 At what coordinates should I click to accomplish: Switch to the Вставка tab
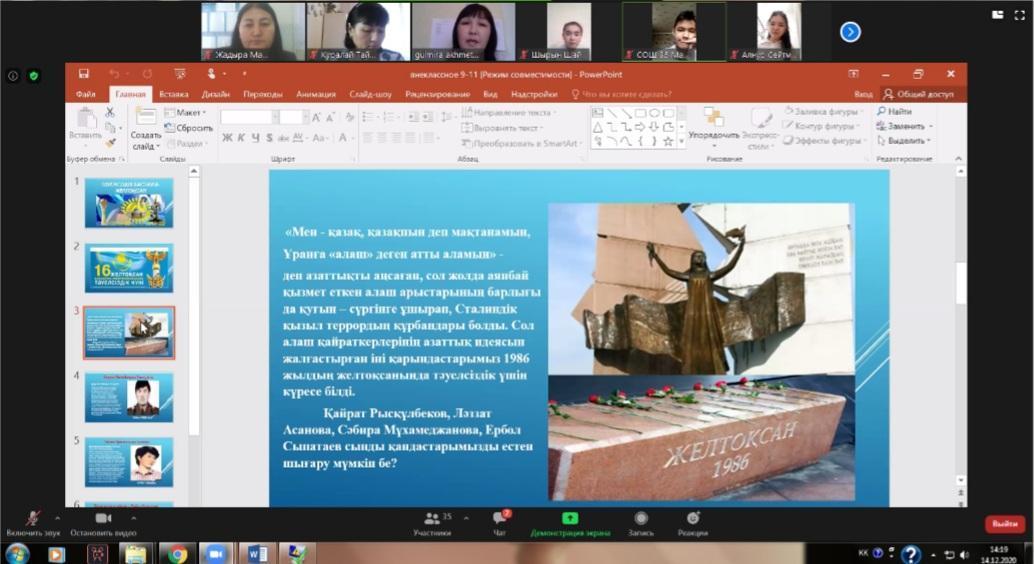click(x=173, y=94)
